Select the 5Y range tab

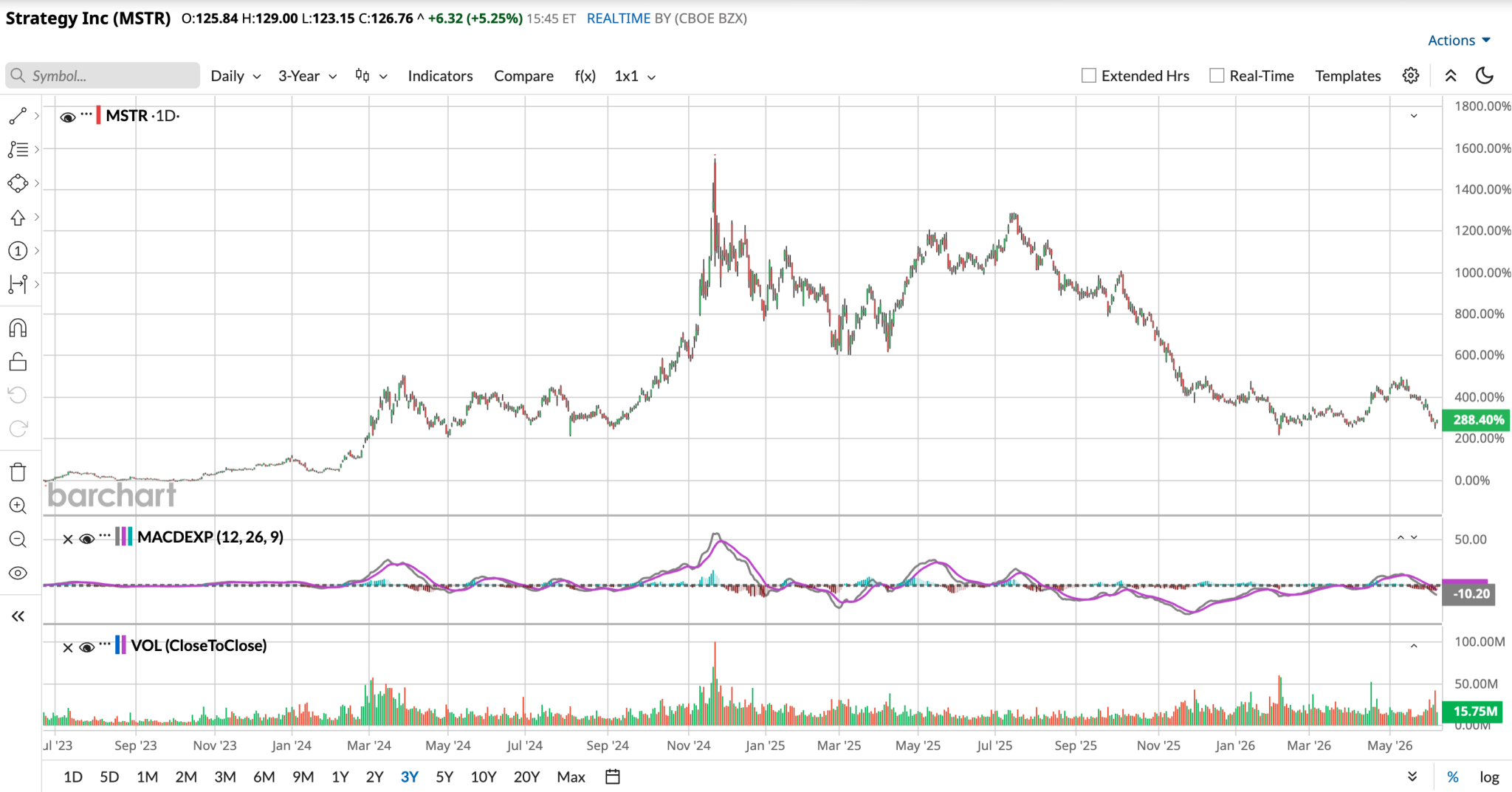tap(444, 776)
